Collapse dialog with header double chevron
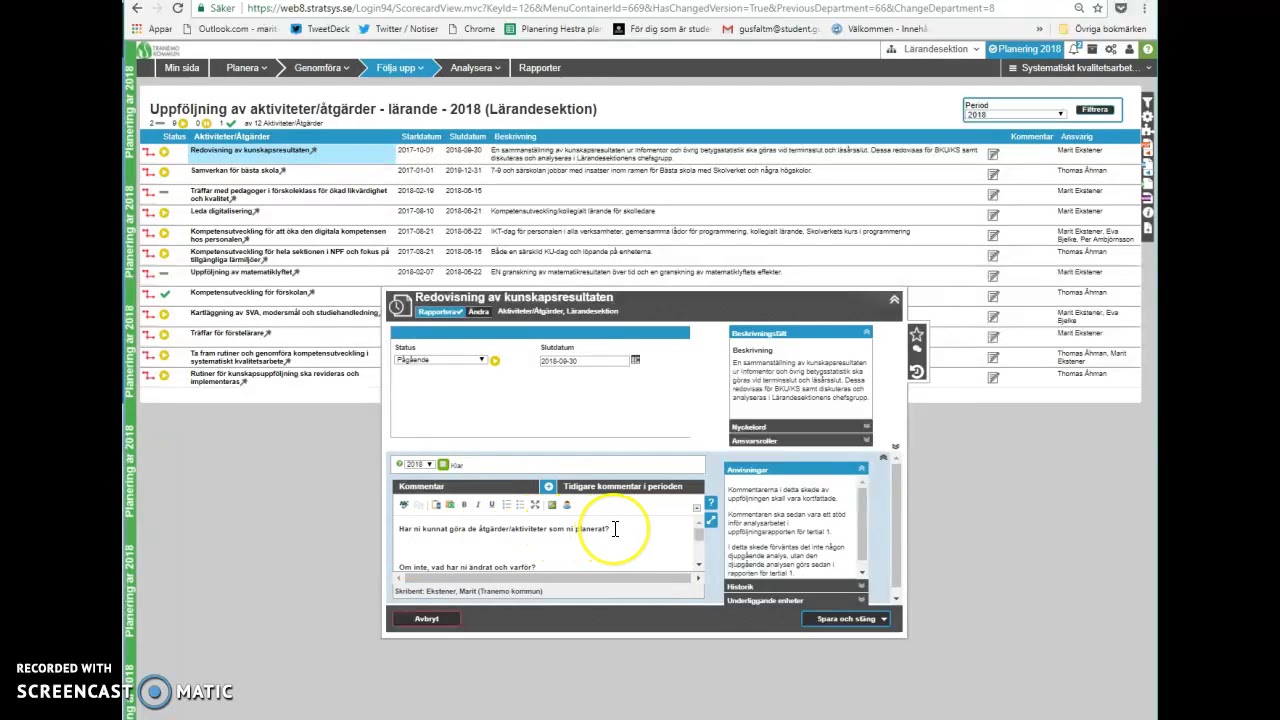This screenshot has height=720, width=1280. coord(894,299)
